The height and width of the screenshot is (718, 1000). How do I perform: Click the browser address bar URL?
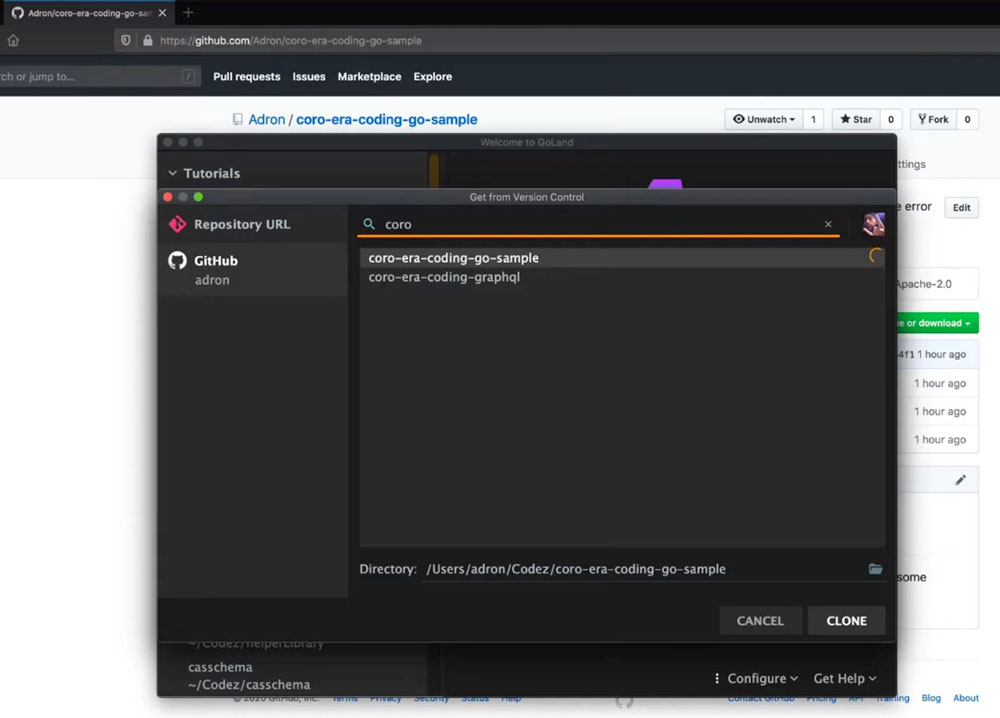[291, 41]
